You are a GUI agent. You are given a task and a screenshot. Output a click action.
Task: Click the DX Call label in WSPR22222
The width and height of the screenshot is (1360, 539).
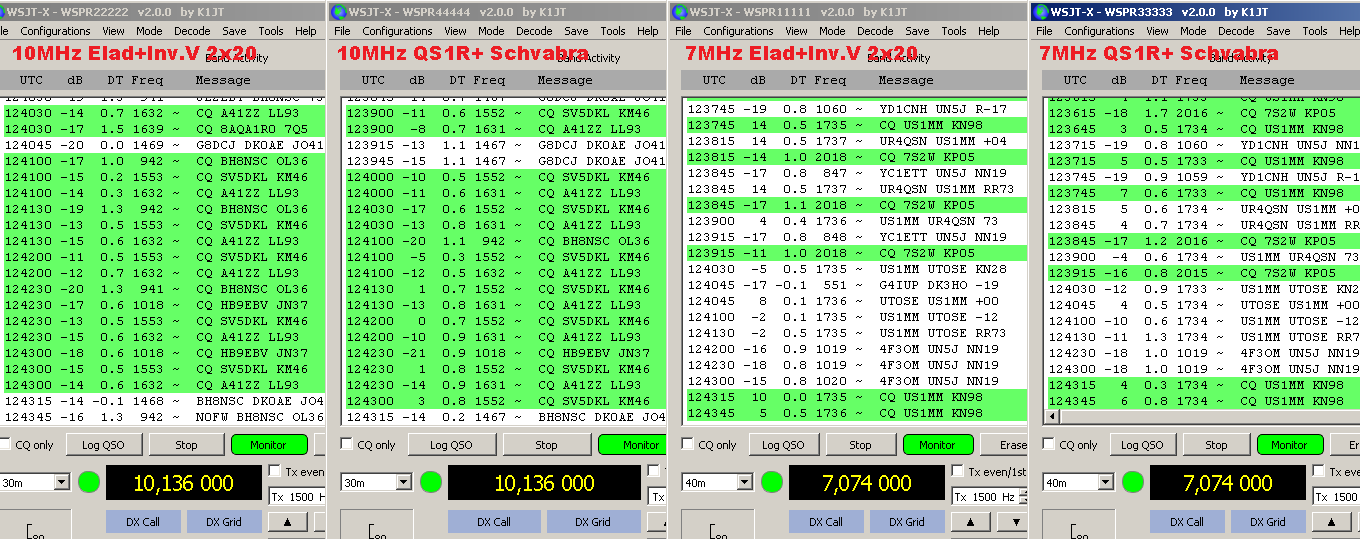coord(144,521)
